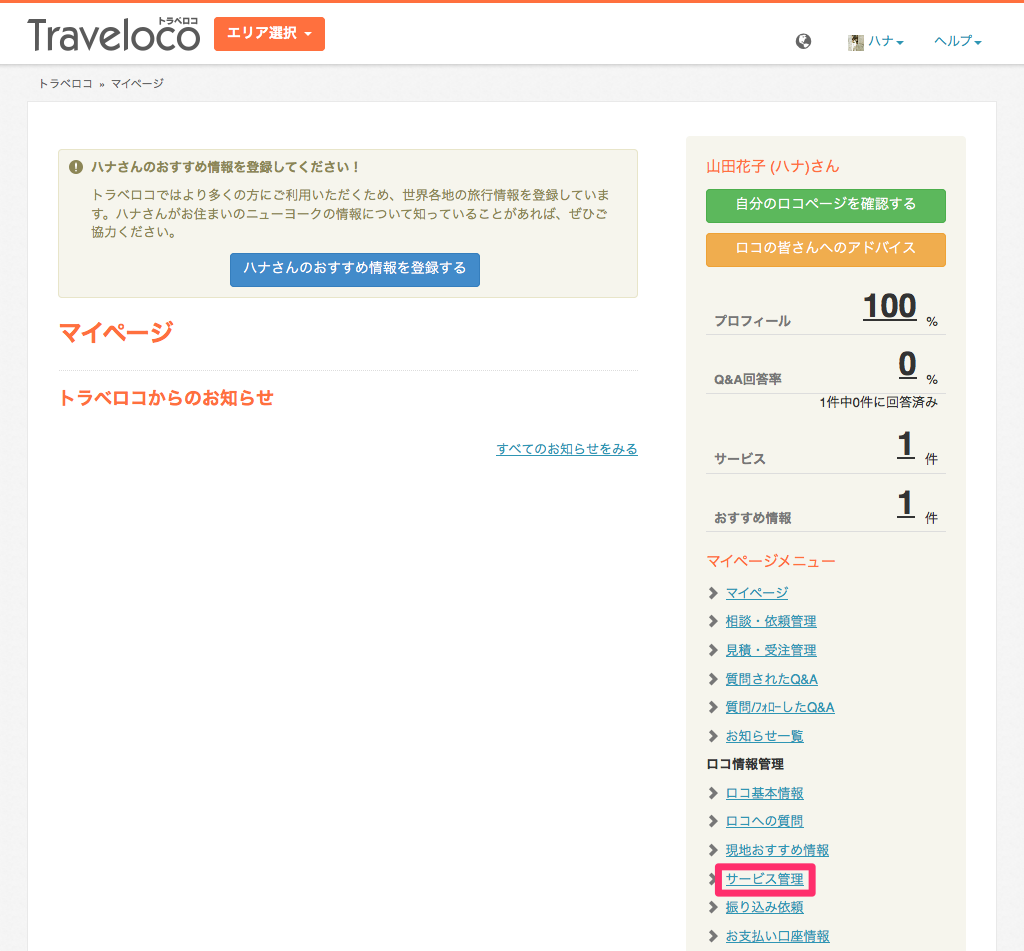Screen dimensions: 1024x951
Task: Click chevron icon beside ロコ基本情報
Action: click(x=713, y=793)
